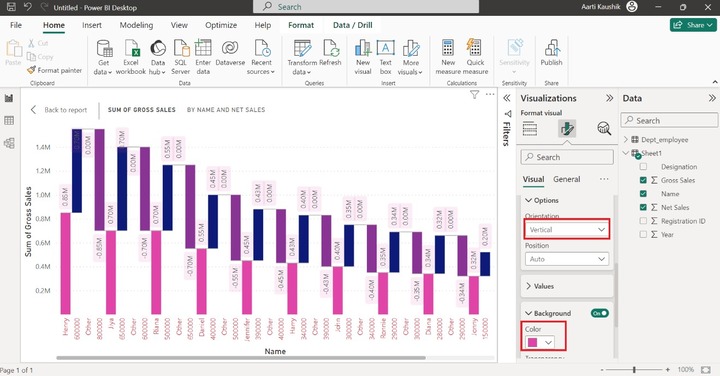Image resolution: width=720 pixels, height=376 pixels.
Task: Check the Year field checkbox
Action: point(643,235)
